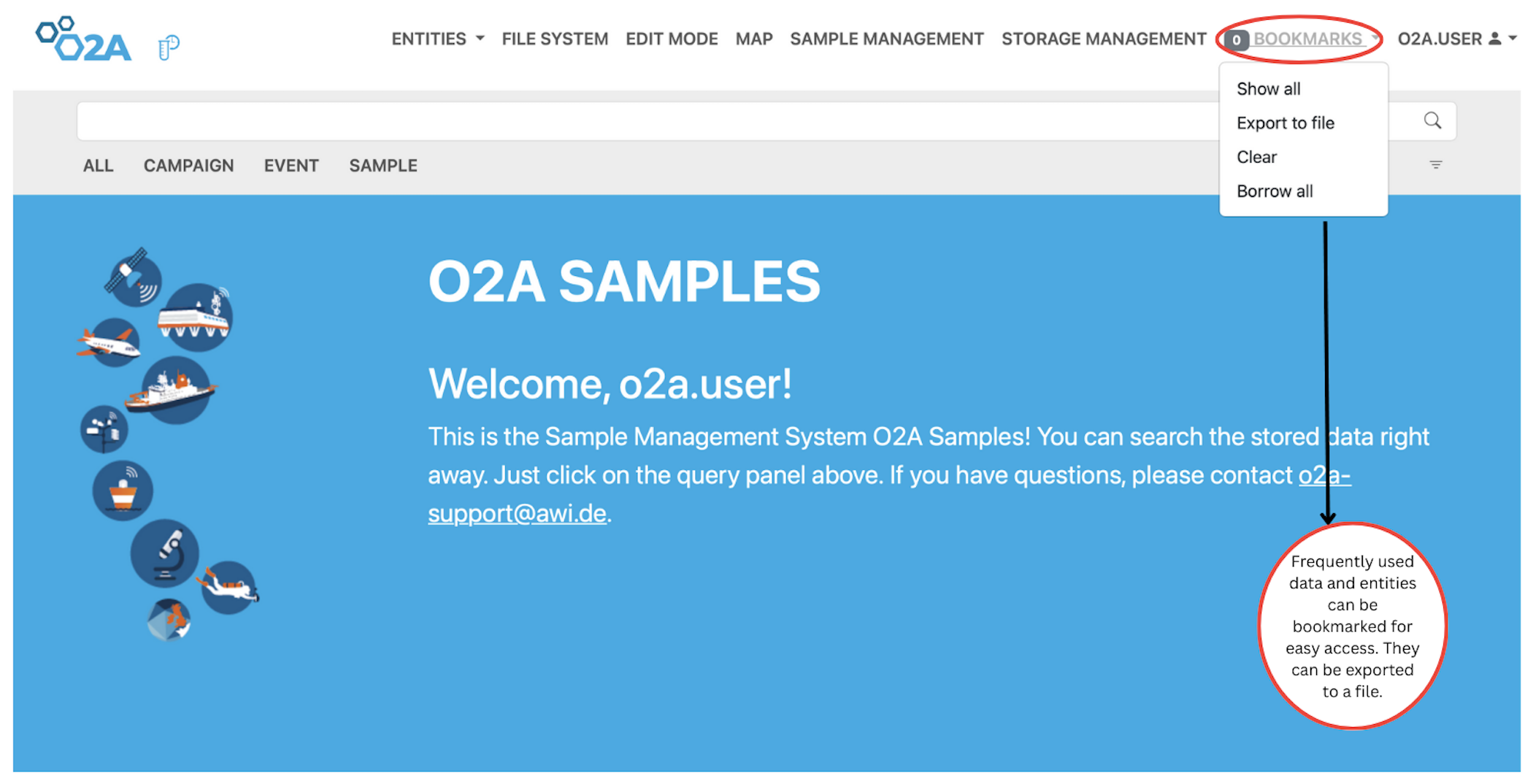The height and width of the screenshot is (784, 1533).
Task: Go to Storage Management page
Action: point(1103,39)
